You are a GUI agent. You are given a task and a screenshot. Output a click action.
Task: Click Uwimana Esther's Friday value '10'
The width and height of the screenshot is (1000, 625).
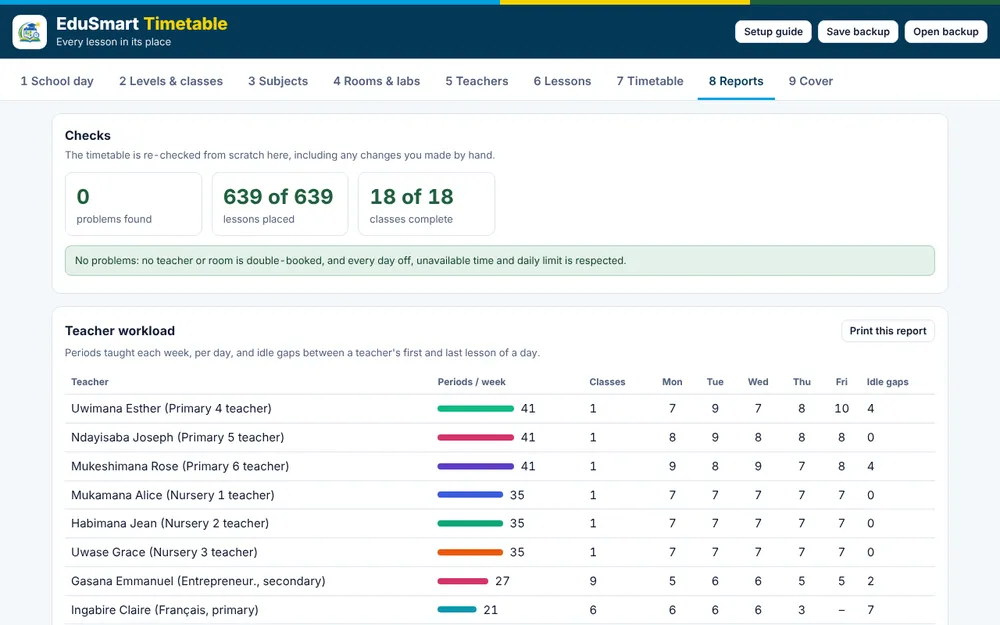(841, 409)
